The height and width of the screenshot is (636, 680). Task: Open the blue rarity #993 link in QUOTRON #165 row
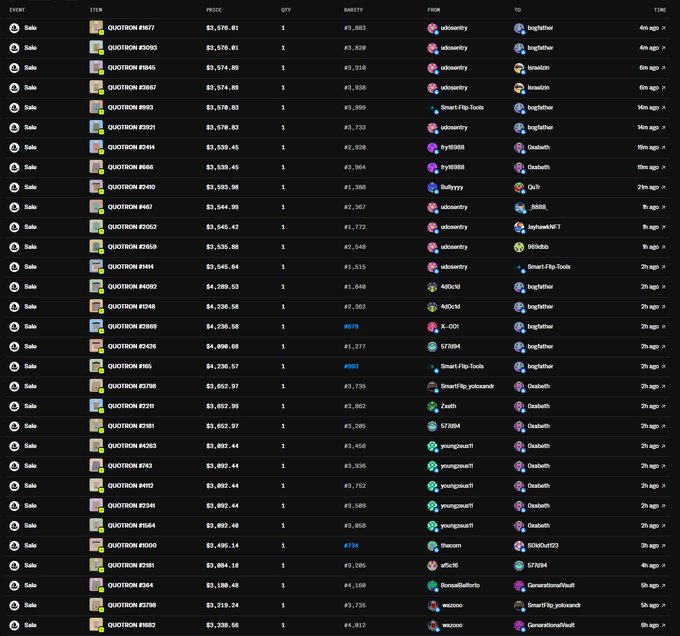pyautogui.click(x=351, y=367)
